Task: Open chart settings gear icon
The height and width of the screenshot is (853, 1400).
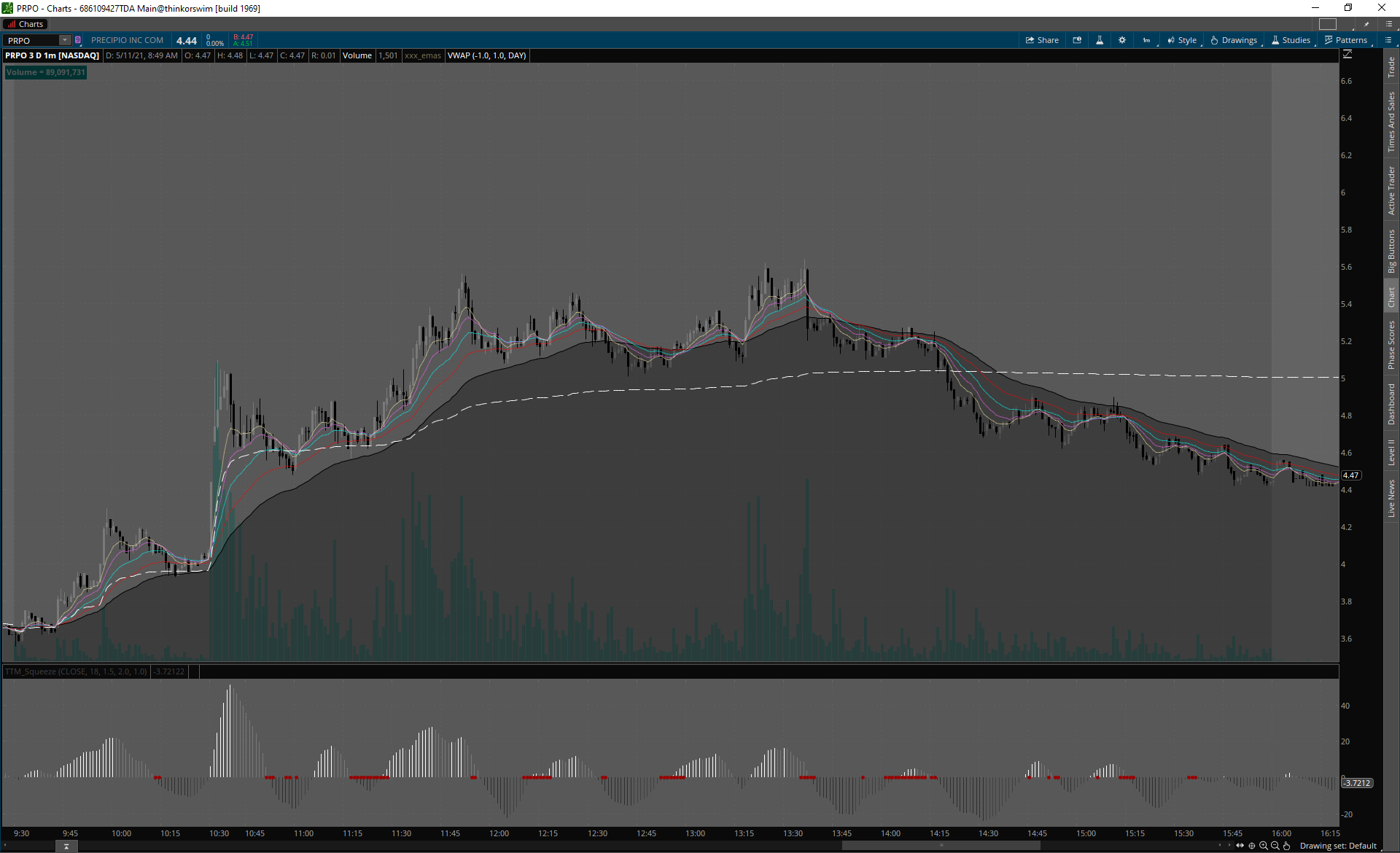Action: tap(1122, 40)
